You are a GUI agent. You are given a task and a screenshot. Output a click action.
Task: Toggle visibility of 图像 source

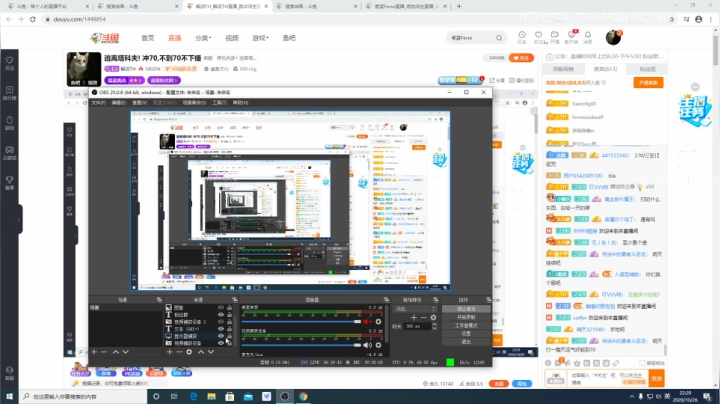tap(221, 308)
